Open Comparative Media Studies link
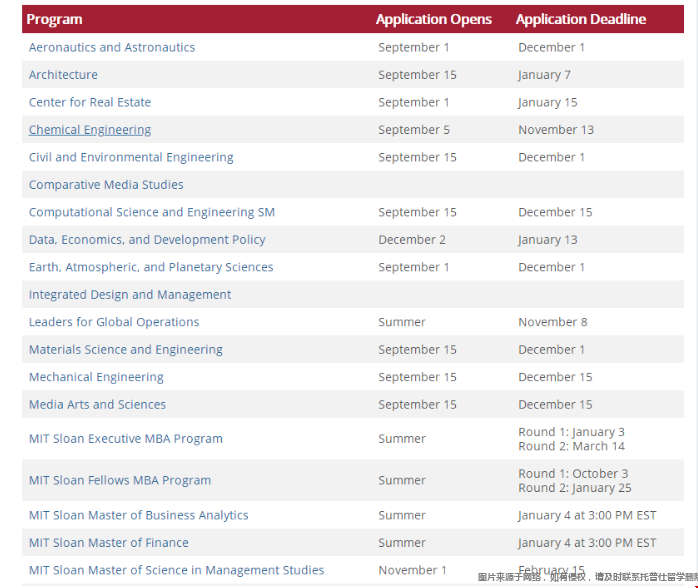Screen dimensions: 698x588 click(x=106, y=185)
